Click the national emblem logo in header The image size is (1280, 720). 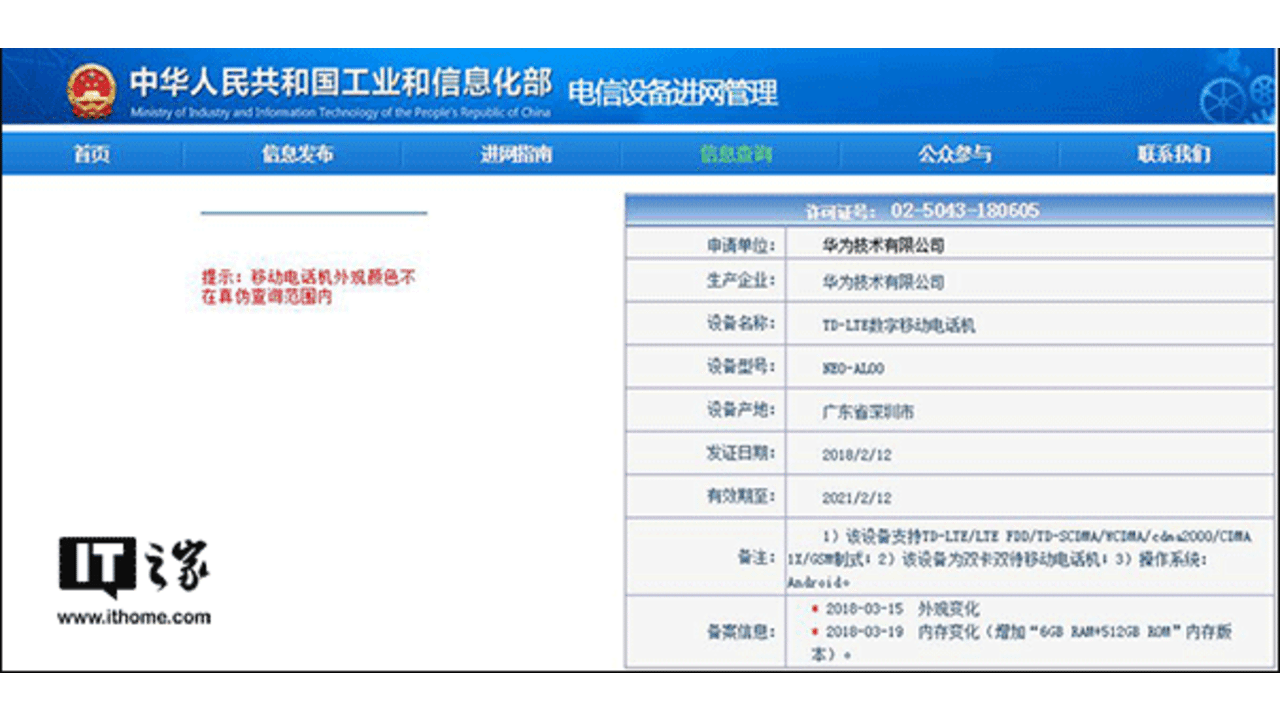(x=91, y=91)
